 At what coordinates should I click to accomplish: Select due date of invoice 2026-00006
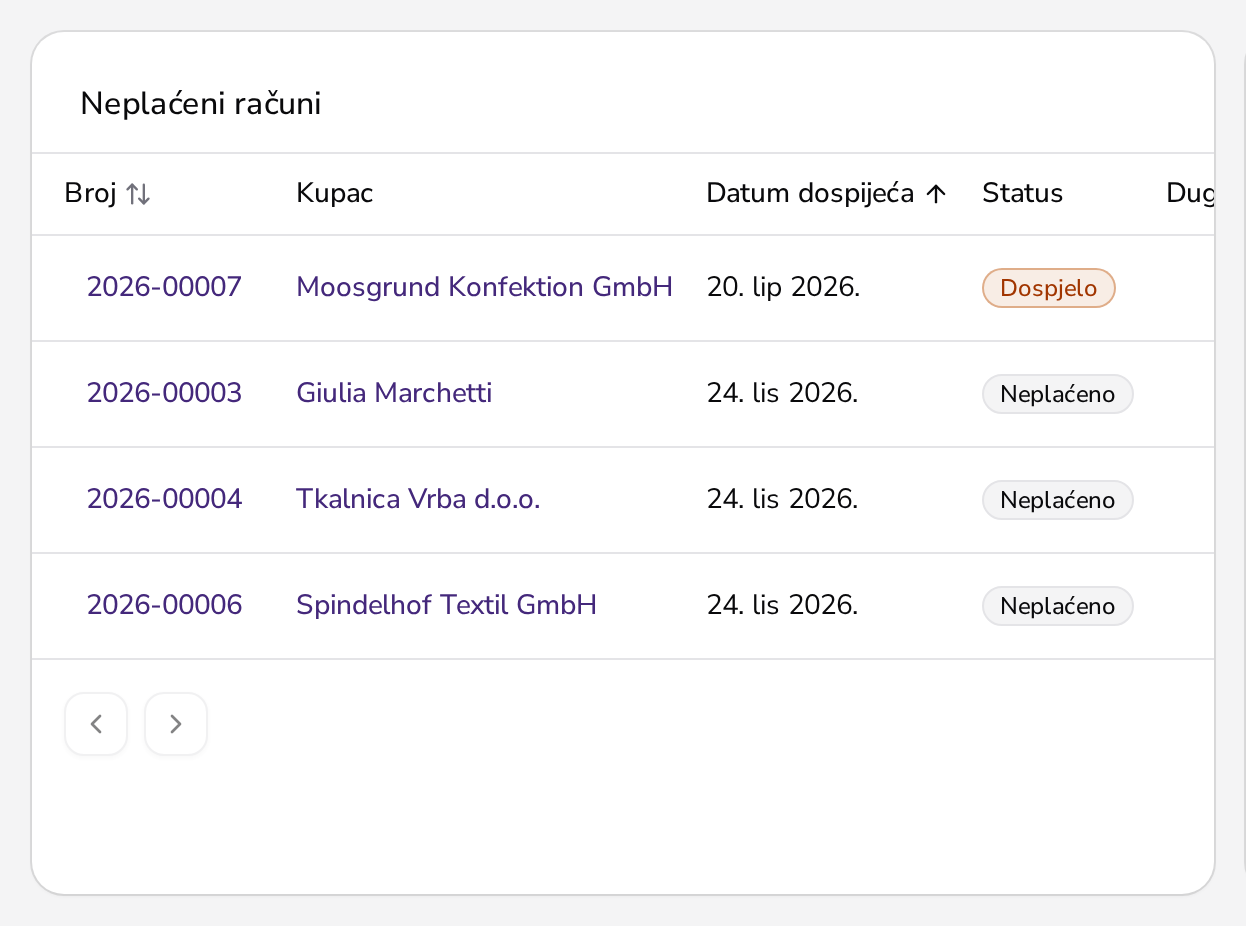pos(783,606)
